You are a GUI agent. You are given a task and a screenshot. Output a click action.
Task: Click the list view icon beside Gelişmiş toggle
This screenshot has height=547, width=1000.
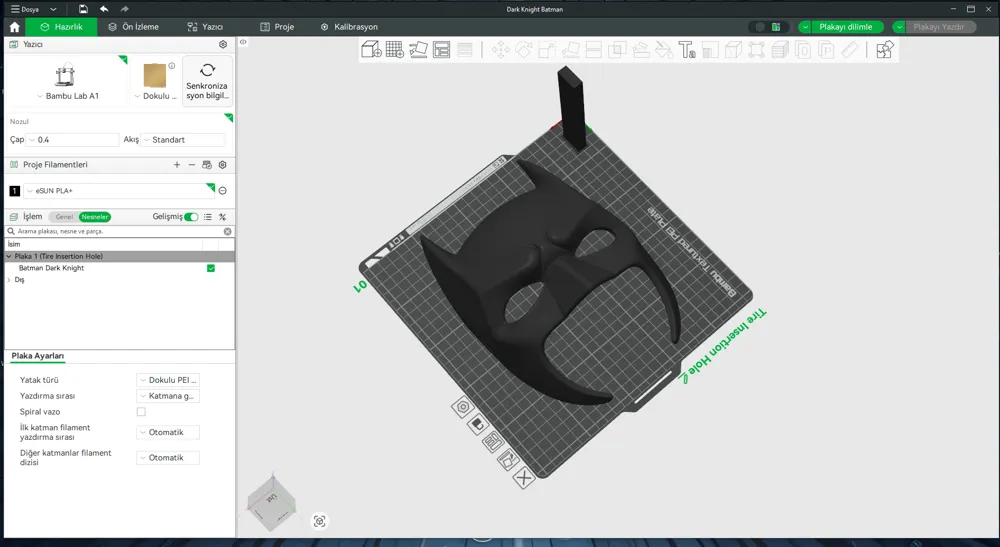[x=208, y=217]
